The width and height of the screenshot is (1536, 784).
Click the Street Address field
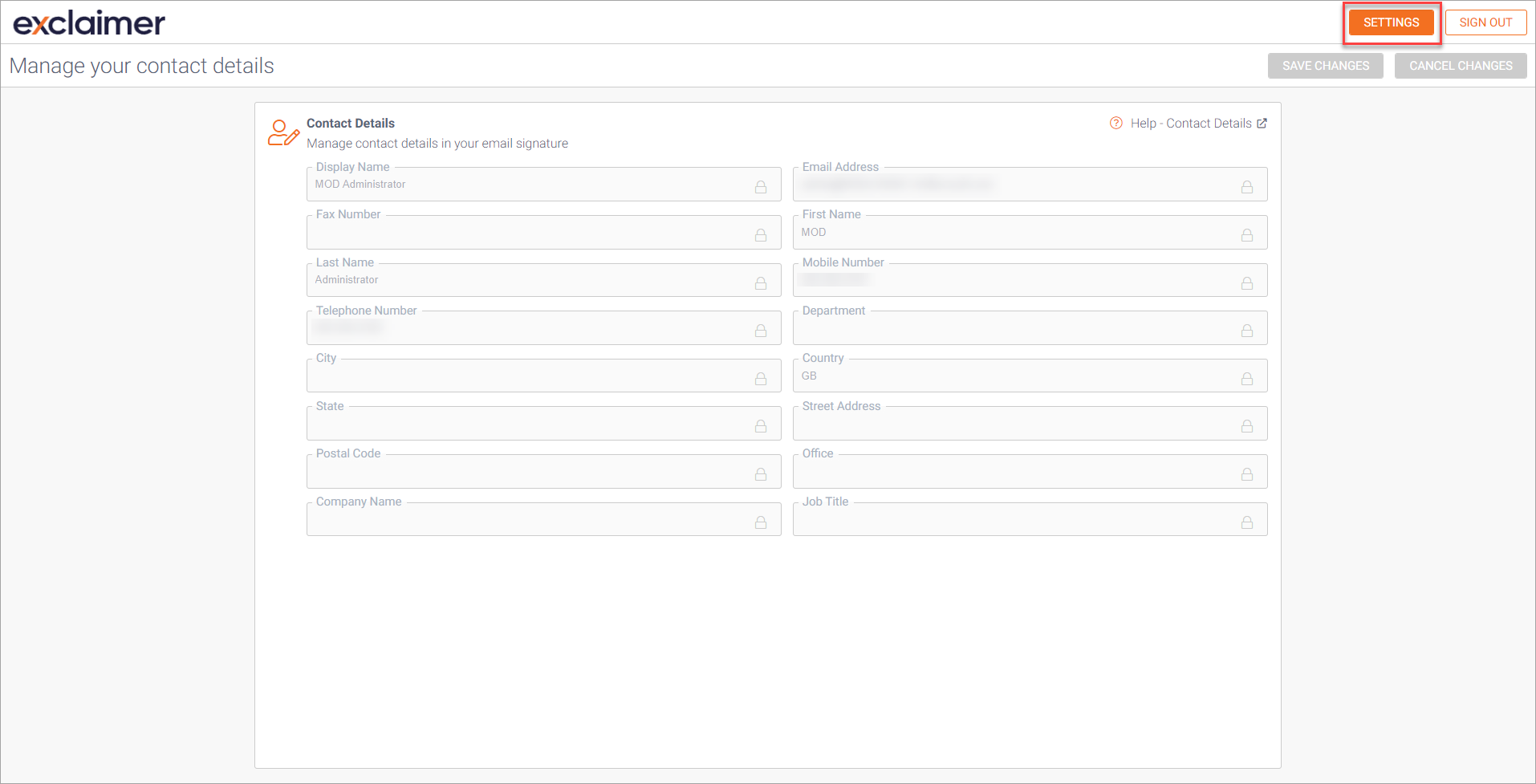[x=1011, y=425]
